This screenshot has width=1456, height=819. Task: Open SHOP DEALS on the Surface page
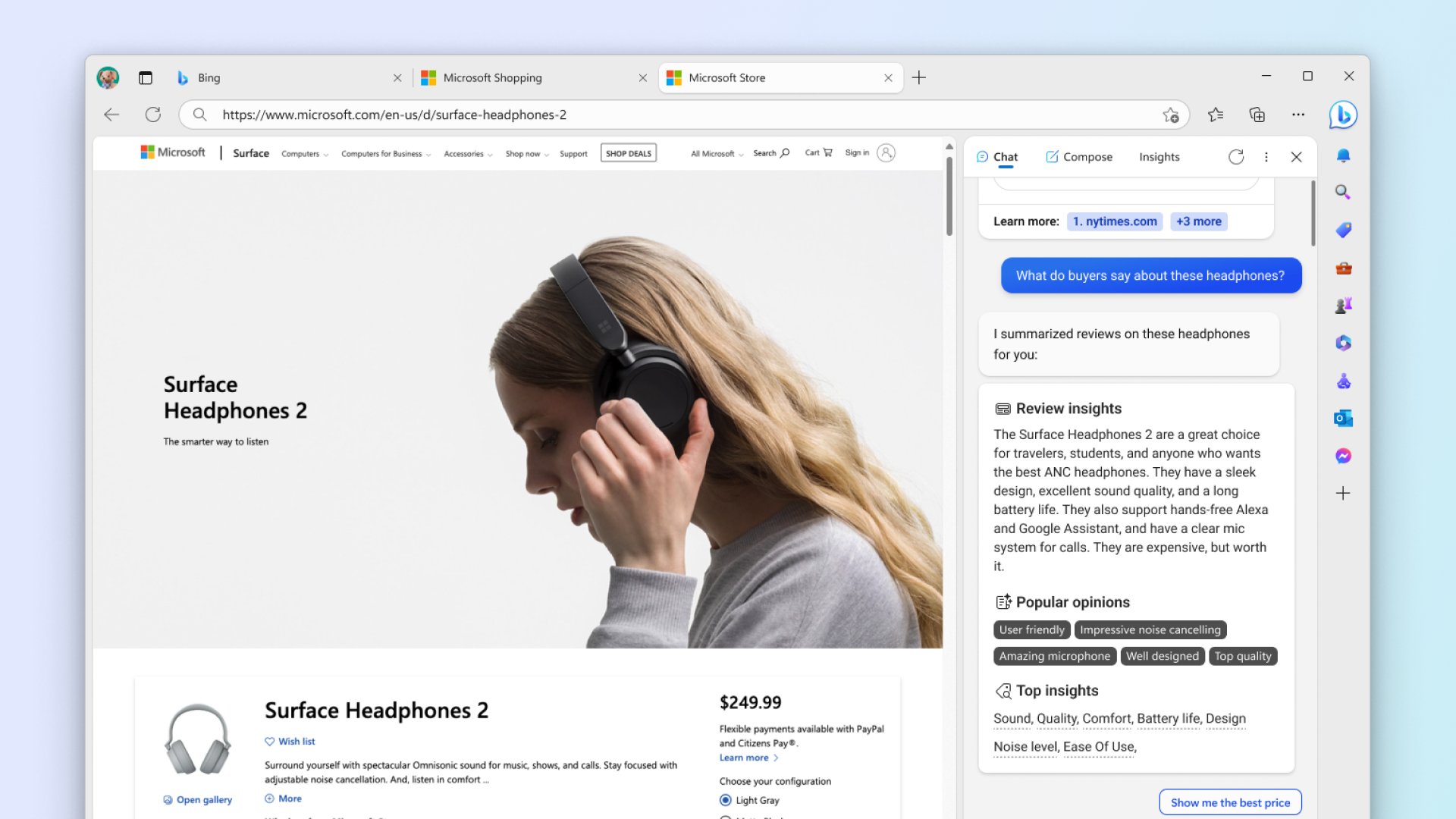coord(628,152)
